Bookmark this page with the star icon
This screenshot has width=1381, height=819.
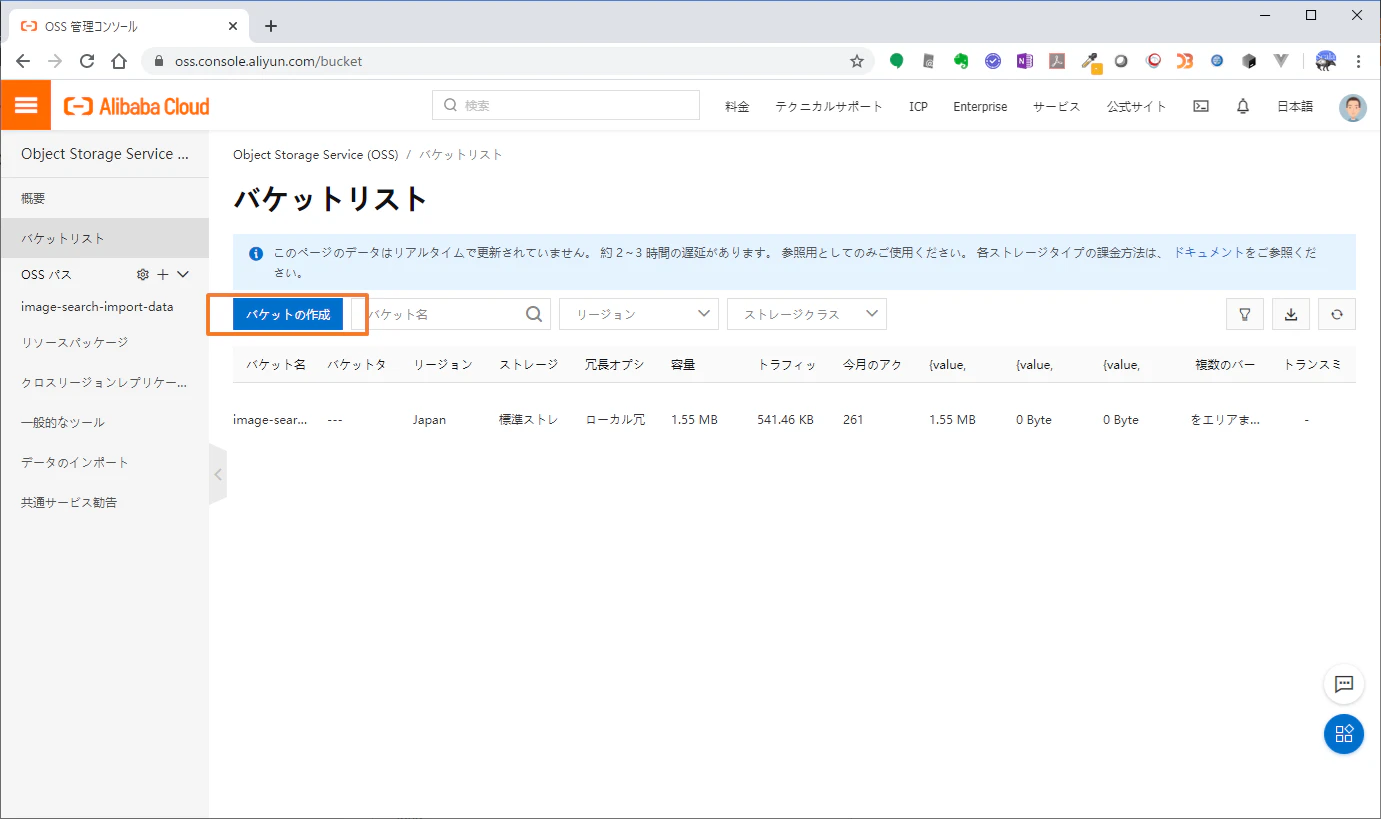click(857, 61)
